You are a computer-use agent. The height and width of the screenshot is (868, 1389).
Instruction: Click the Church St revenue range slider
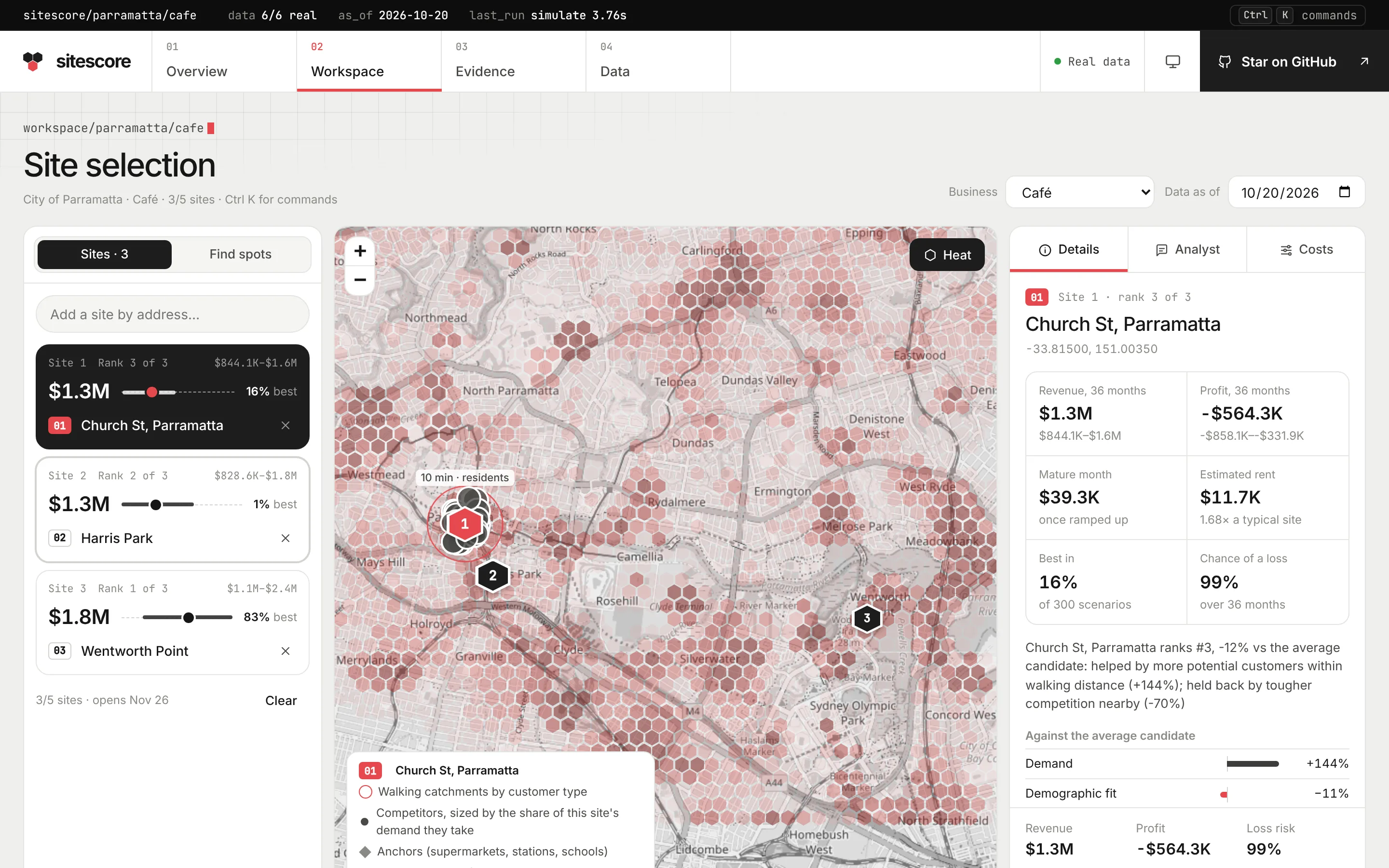point(178,392)
